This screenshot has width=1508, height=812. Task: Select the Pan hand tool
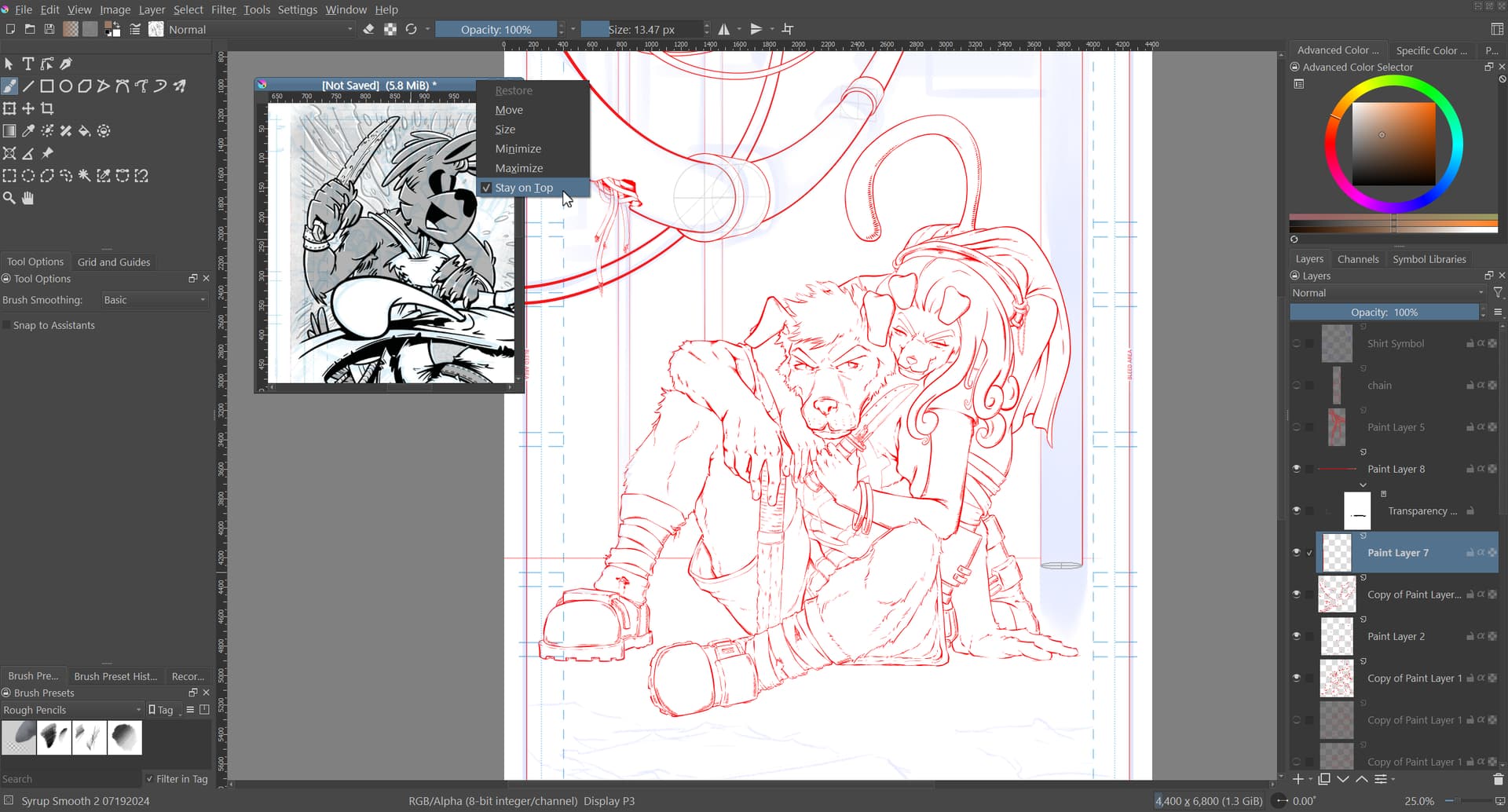28,198
